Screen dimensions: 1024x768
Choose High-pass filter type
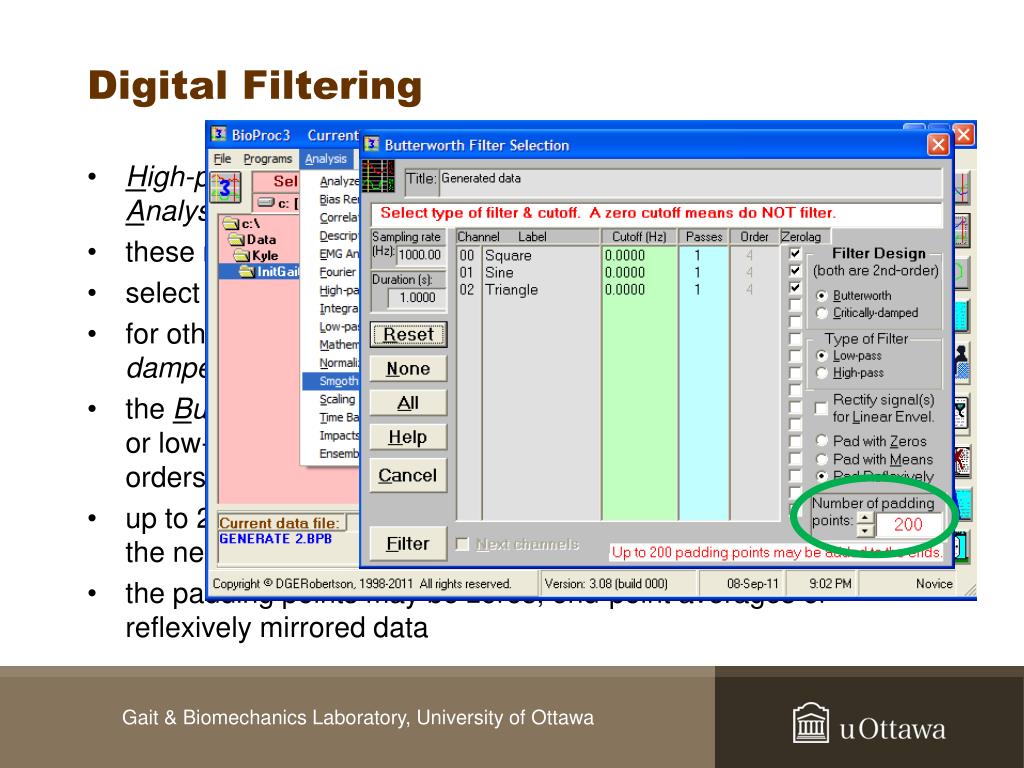(822, 373)
